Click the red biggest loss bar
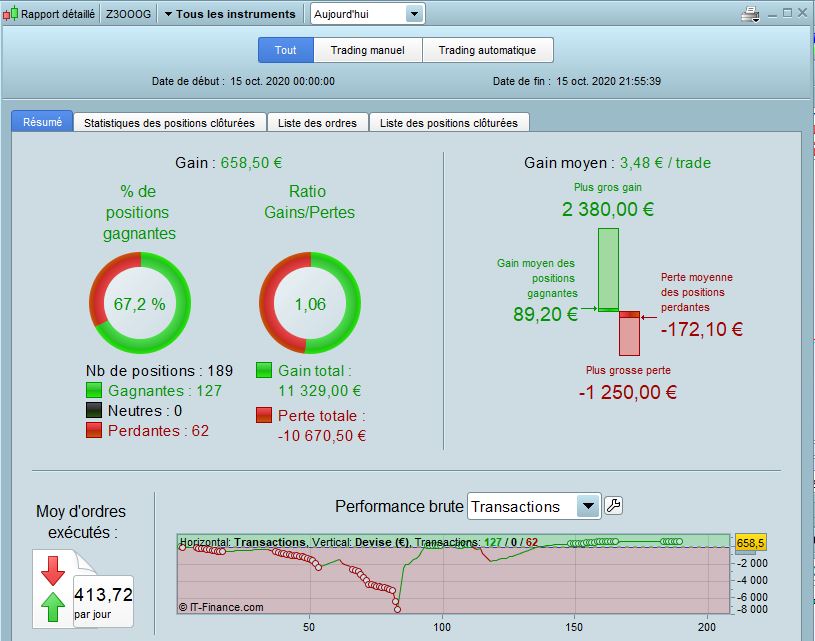This screenshot has width=815, height=641. tap(629, 333)
